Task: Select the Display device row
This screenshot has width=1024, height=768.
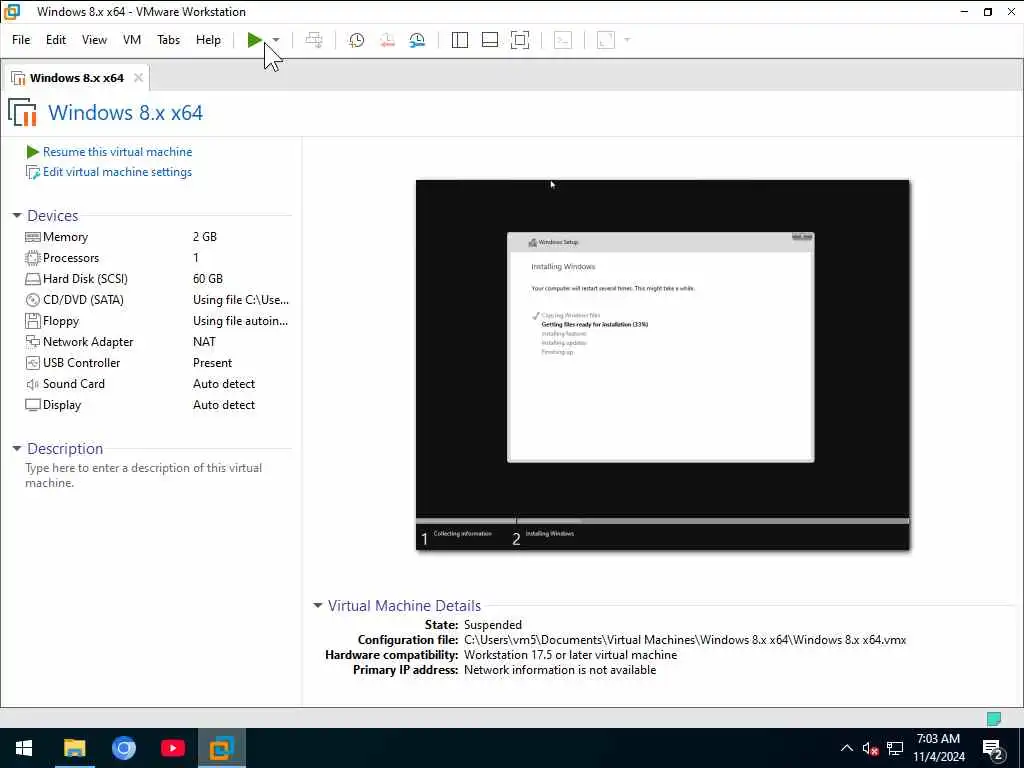Action: 157,405
